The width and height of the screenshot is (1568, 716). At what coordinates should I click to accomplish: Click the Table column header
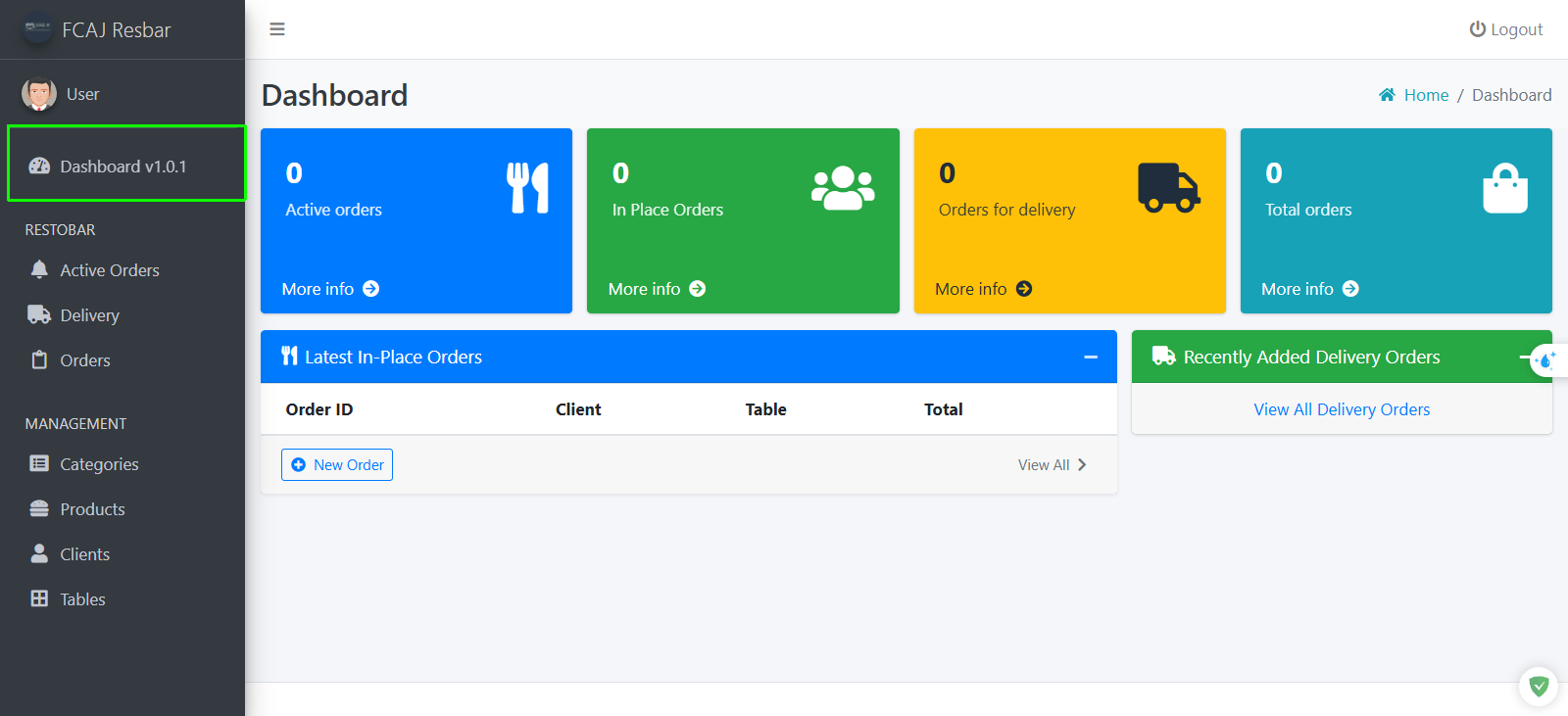click(765, 409)
